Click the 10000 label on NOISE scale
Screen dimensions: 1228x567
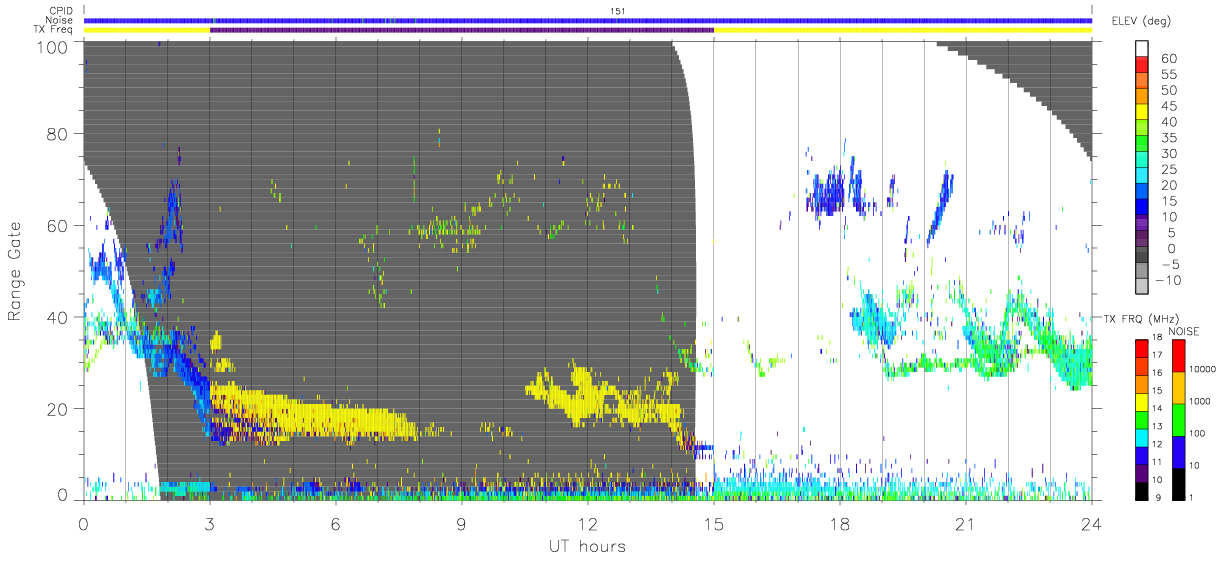pyautogui.click(x=1203, y=369)
